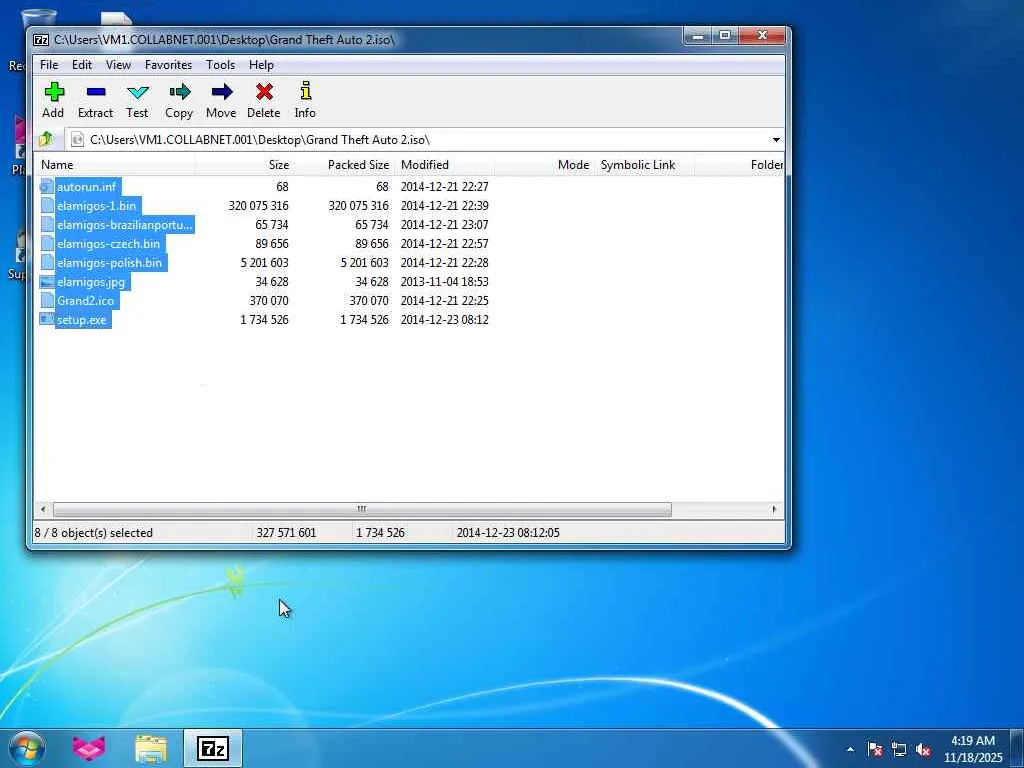Click the 7-Zip taskbar button
Viewport: 1024px width, 768px height.
[213, 748]
